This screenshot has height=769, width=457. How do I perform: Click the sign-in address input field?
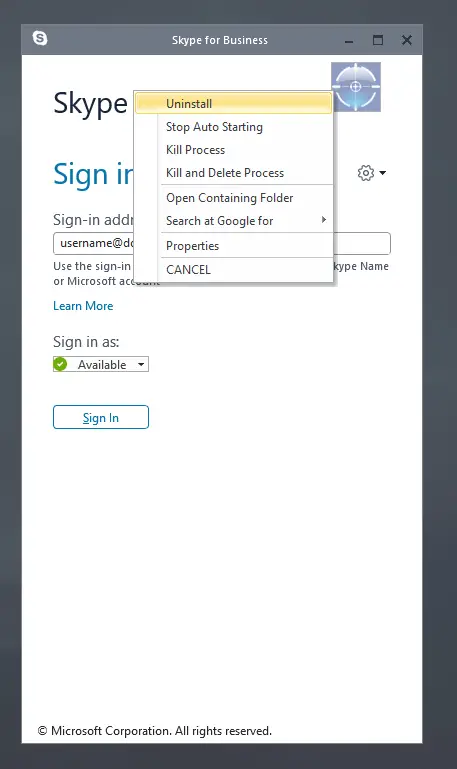pos(222,243)
